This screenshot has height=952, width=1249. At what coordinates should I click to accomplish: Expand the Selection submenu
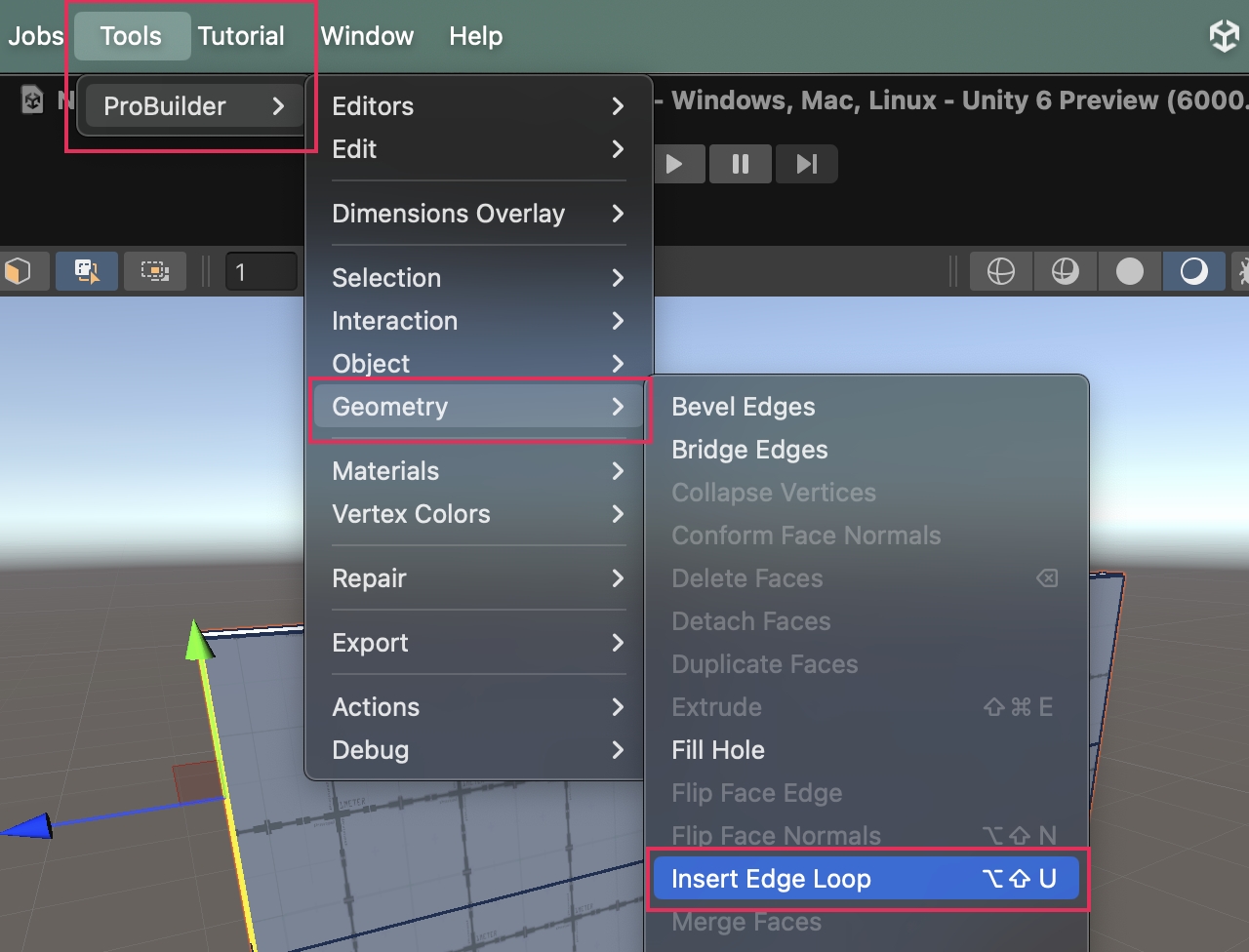(477, 278)
